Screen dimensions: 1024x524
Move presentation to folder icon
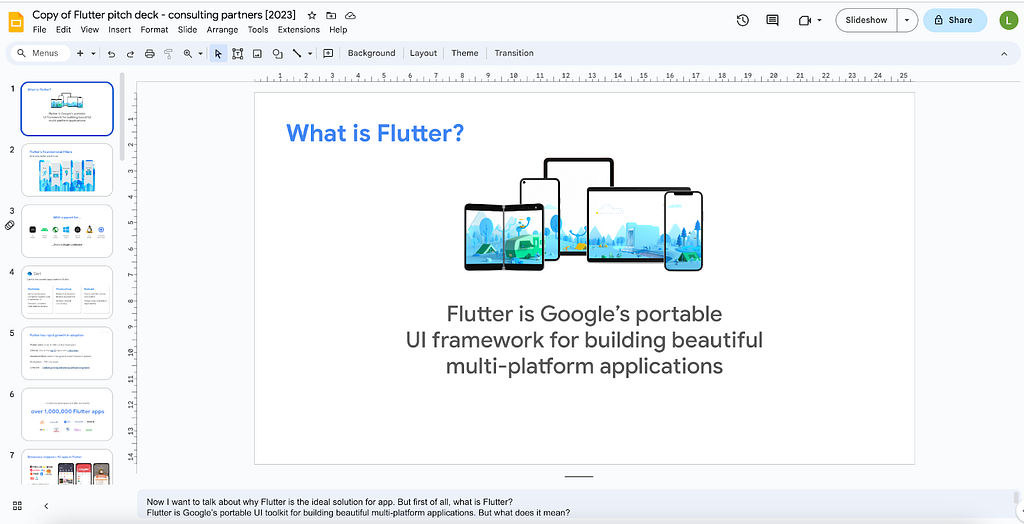(x=331, y=15)
